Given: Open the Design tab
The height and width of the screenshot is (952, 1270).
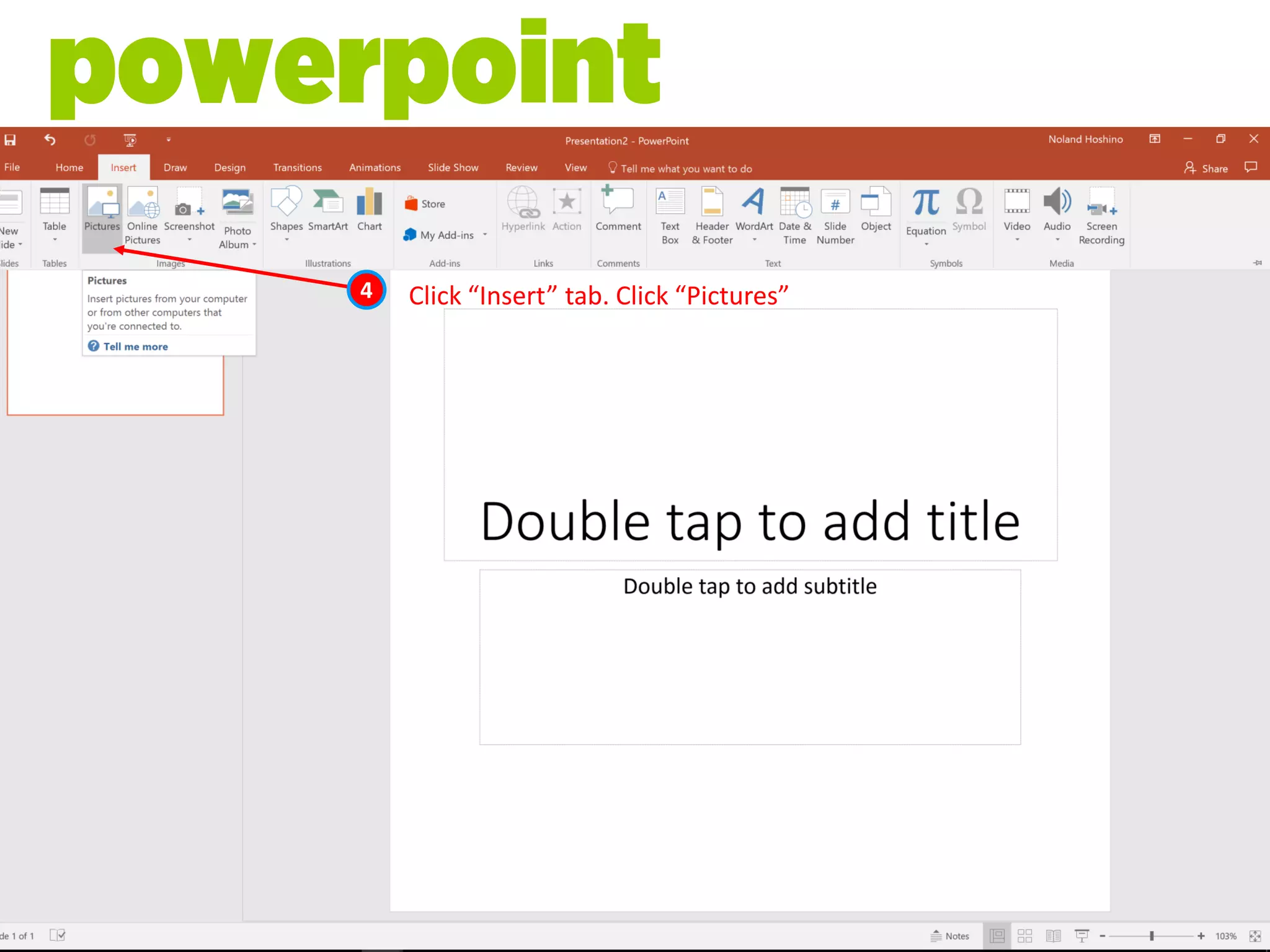Looking at the screenshot, I should tap(230, 167).
